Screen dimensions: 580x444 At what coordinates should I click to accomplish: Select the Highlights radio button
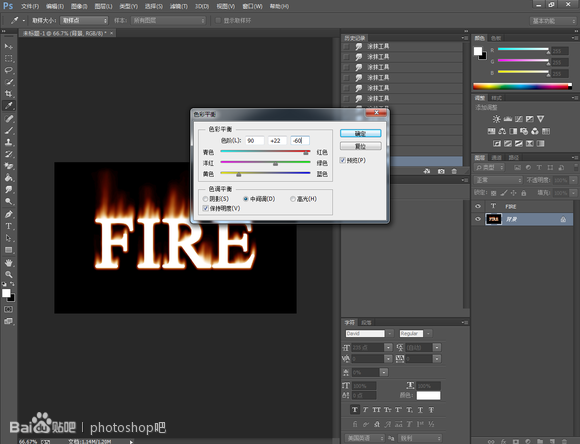[x=293, y=199]
